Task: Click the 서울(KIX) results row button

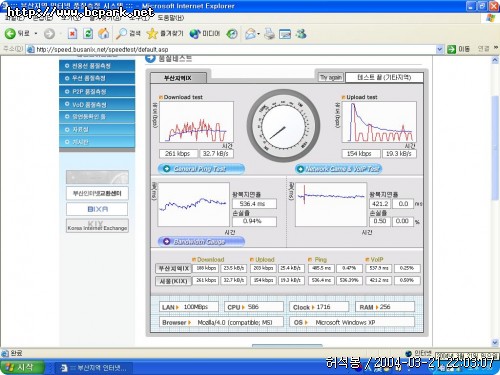Action: coord(173,281)
